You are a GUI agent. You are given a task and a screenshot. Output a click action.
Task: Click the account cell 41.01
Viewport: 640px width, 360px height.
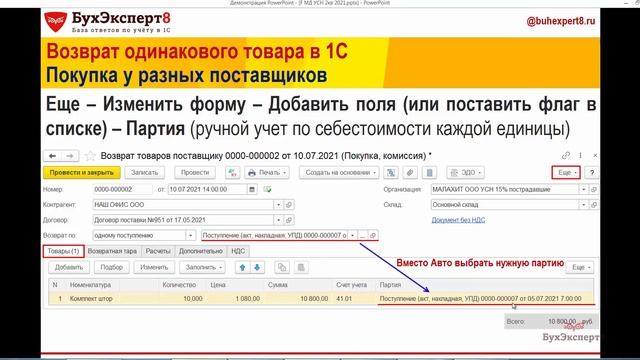353,299
